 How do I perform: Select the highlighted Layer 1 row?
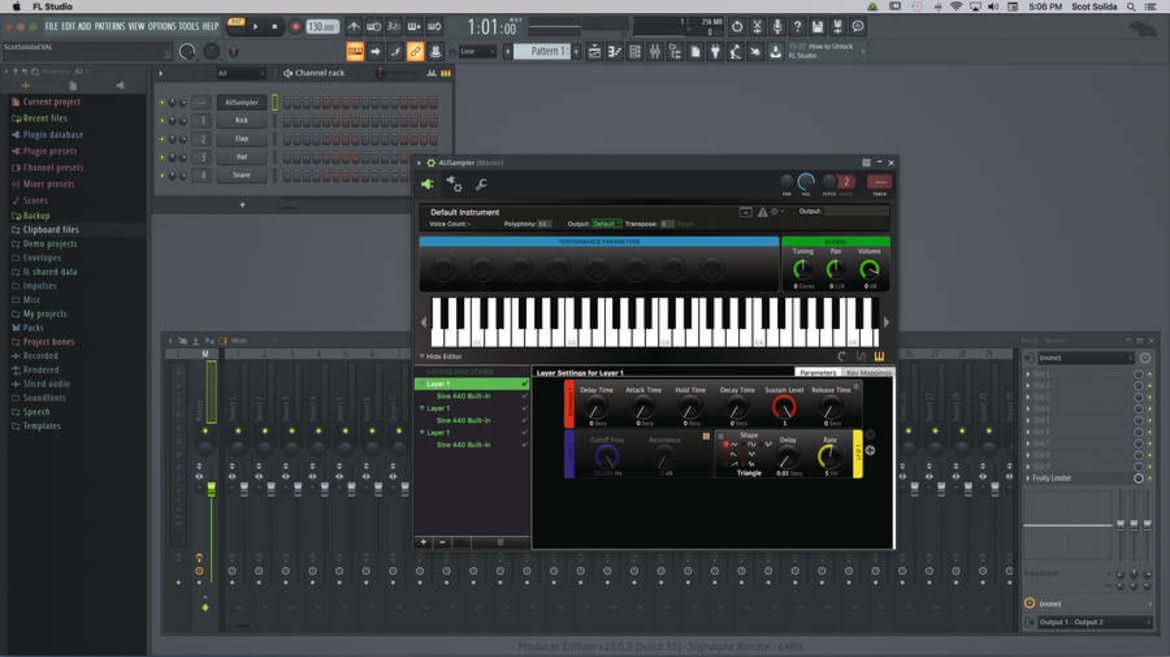pos(472,384)
